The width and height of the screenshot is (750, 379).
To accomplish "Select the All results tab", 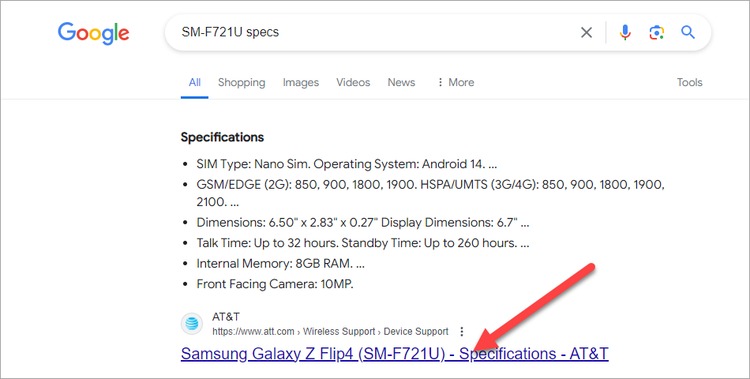I will click(x=195, y=82).
